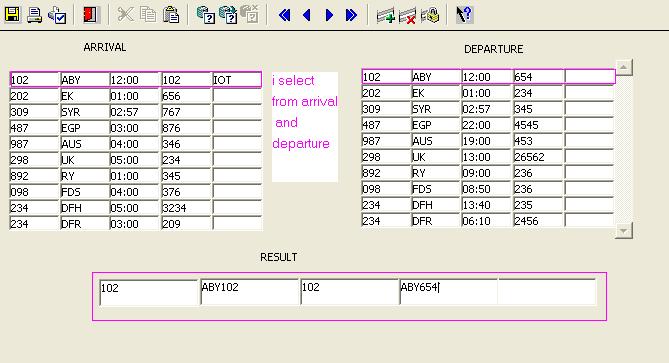The height and width of the screenshot is (363, 669).
Task: Select departure field showing 26562
Action: coord(538,157)
